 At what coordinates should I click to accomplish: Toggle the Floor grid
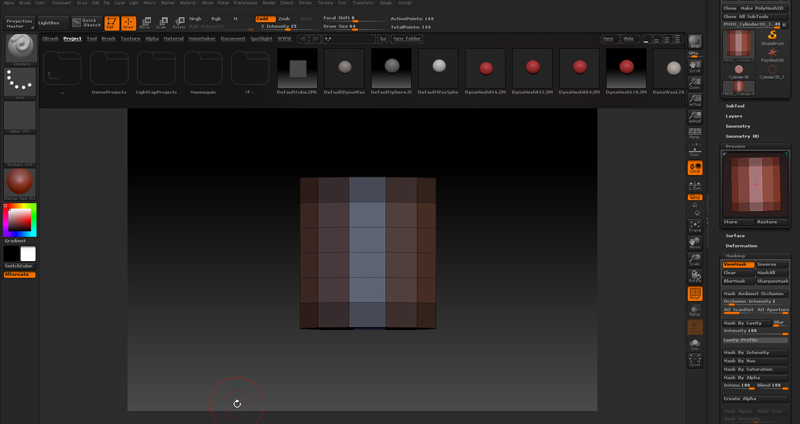[694, 150]
